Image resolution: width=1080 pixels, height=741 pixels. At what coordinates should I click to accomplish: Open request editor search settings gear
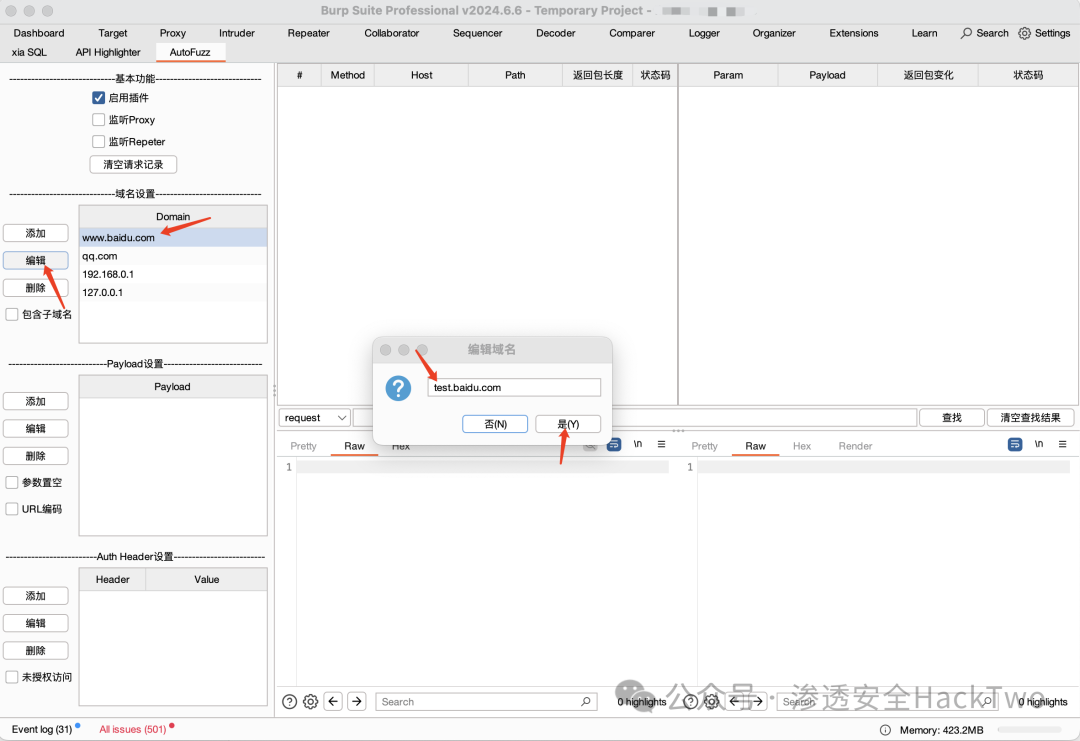pos(311,702)
